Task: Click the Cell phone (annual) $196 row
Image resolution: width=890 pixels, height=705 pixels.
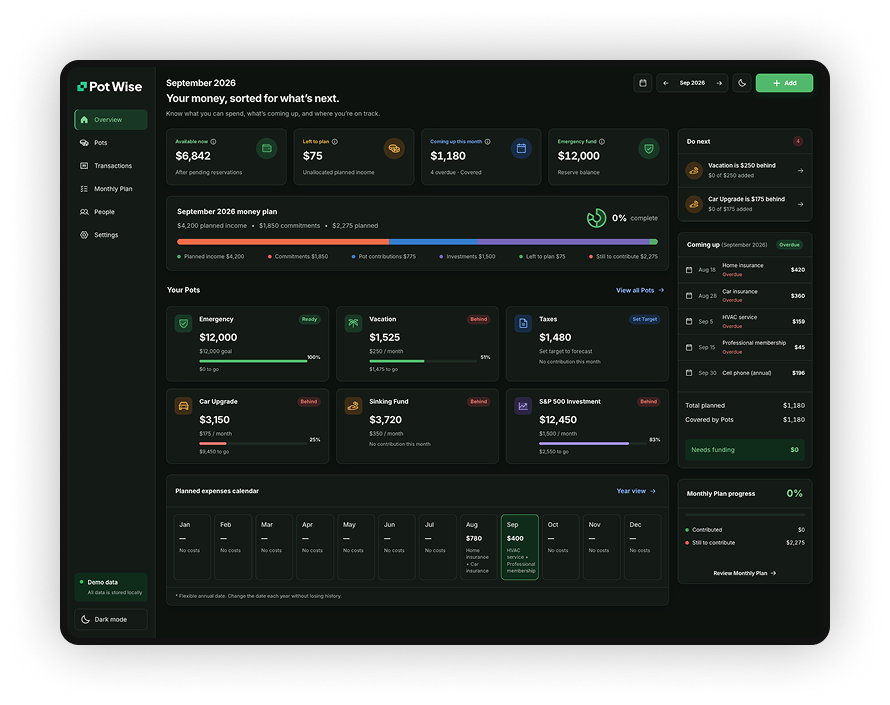Action: click(x=745, y=373)
